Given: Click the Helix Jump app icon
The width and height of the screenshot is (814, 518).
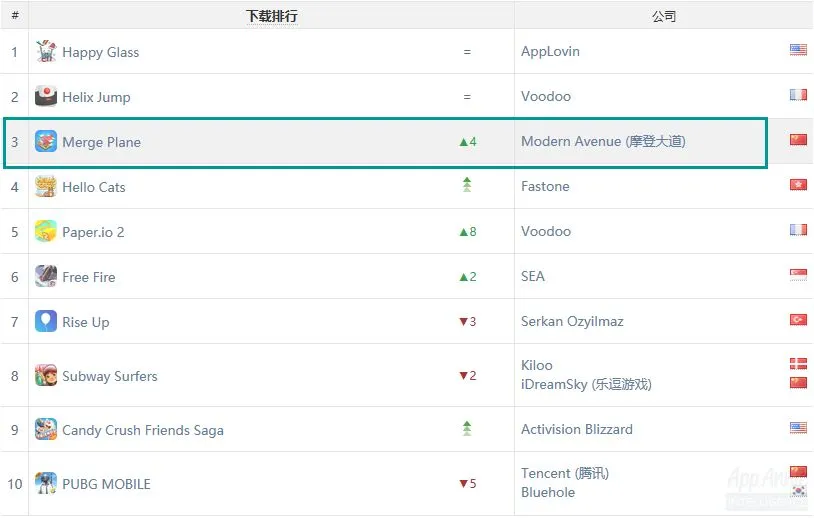Looking at the screenshot, I should [46, 97].
